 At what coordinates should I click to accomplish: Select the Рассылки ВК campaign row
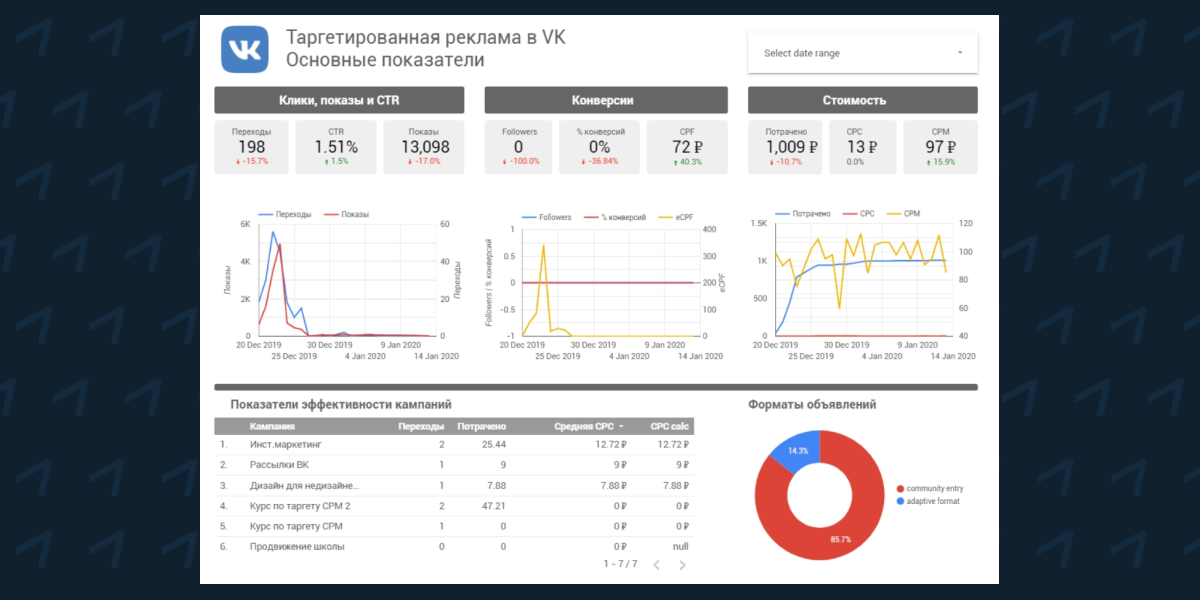coord(454,465)
